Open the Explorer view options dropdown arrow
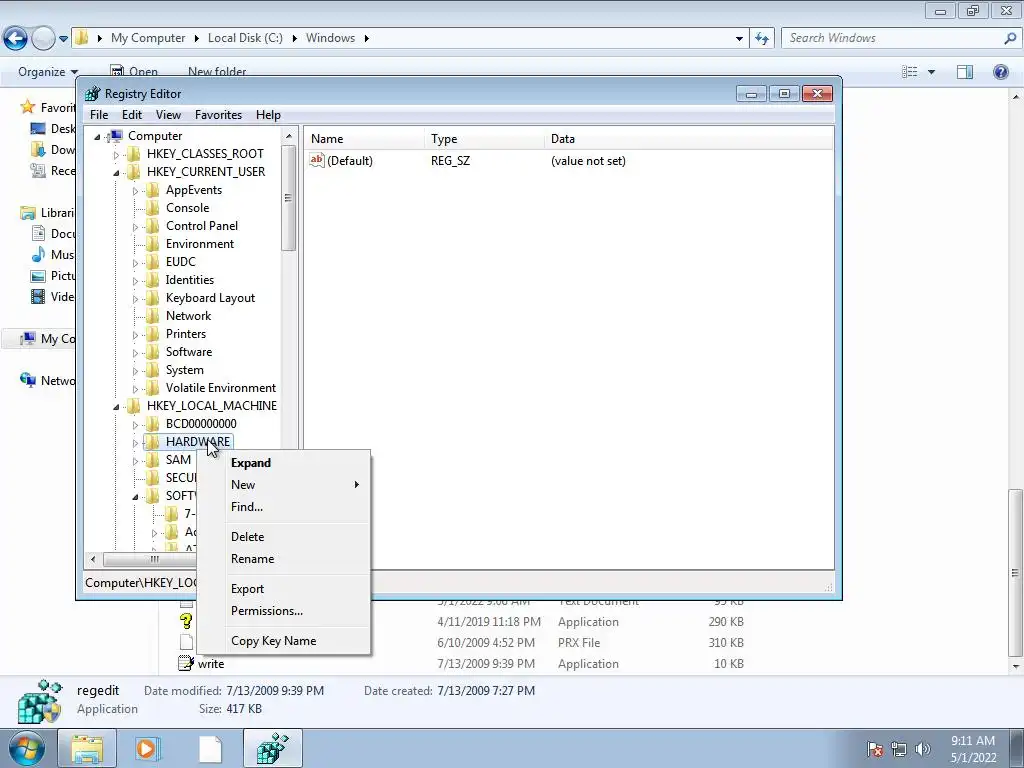Image resolution: width=1024 pixels, height=768 pixels. point(931,72)
